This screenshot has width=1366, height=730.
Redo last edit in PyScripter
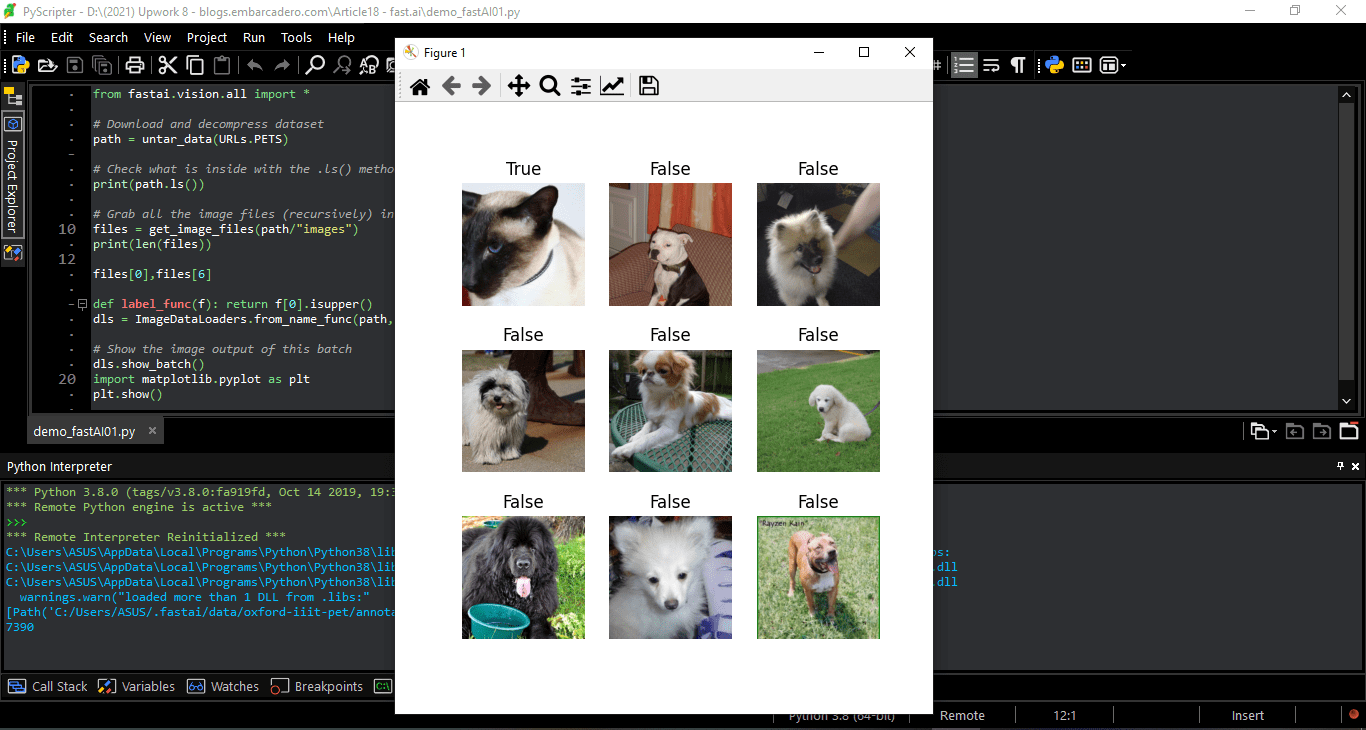click(282, 65)
